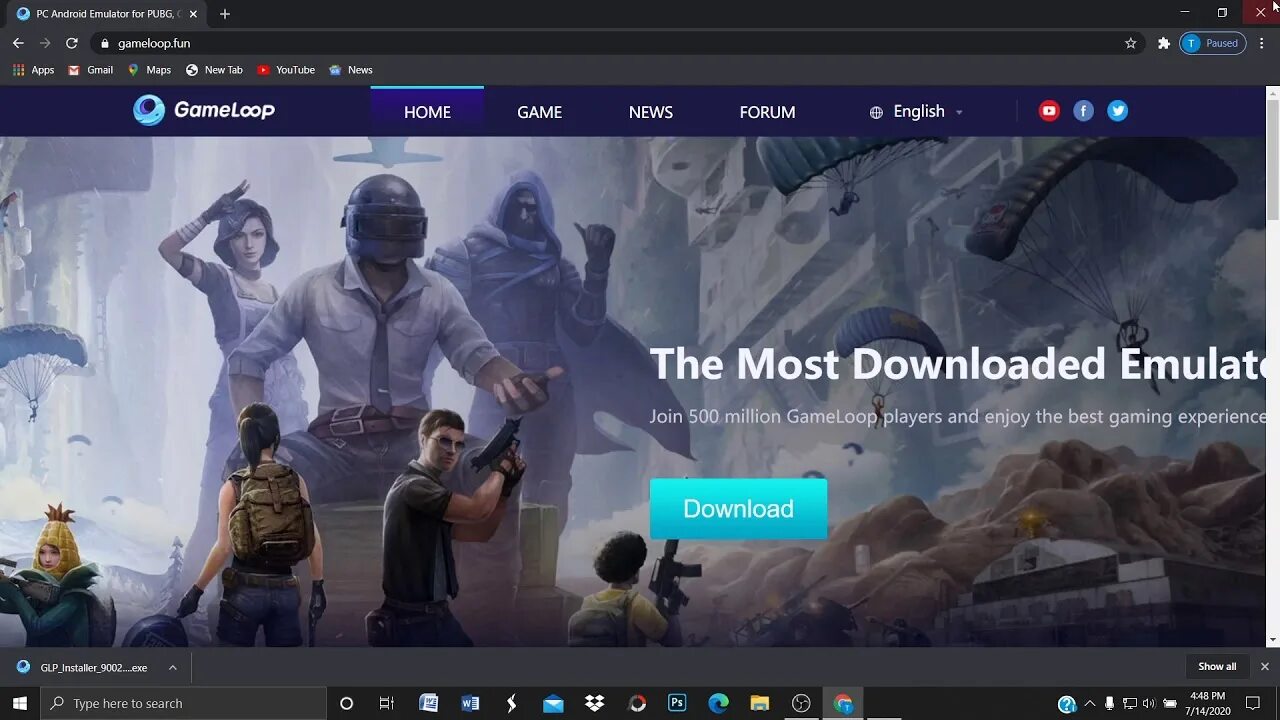Open the New Tab bookmark

(x=214, y=70)
